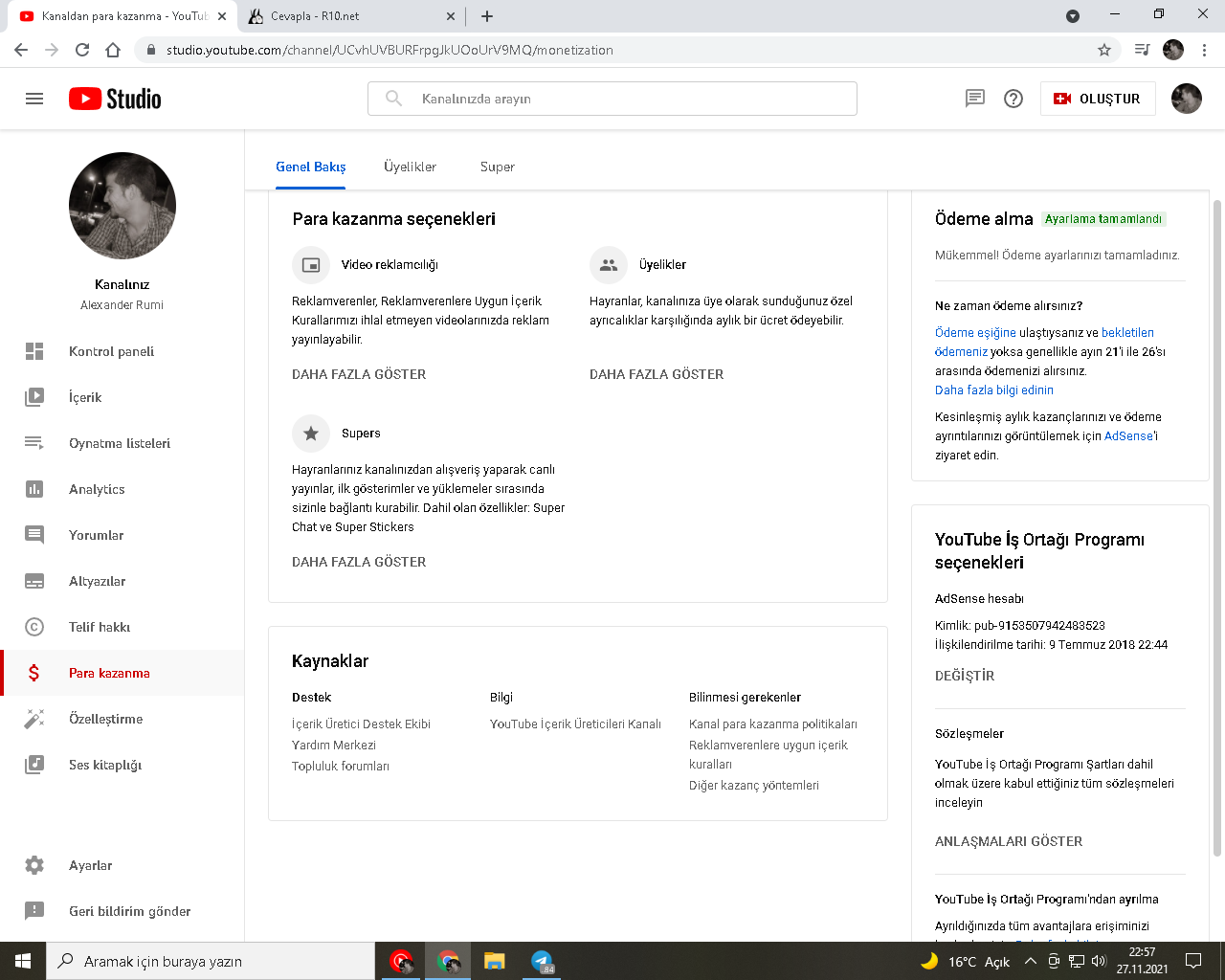Switch to the Cevapla - R10.net browser tab
Image resolution: width=1225 pixels, height=980 pixels.
tap(350, 16)
